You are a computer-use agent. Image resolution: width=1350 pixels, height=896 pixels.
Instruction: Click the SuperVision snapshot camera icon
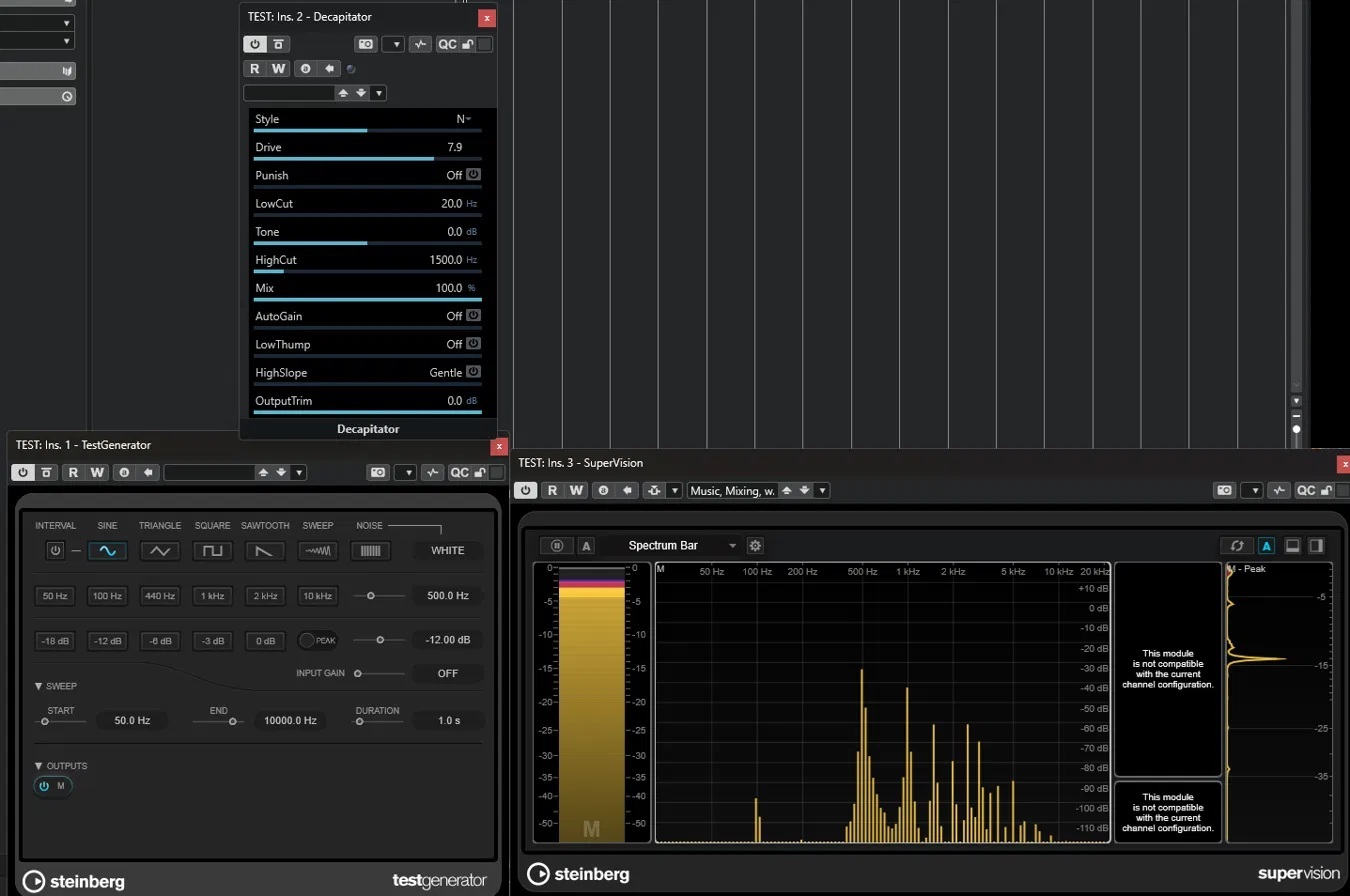pos(1225,490)
